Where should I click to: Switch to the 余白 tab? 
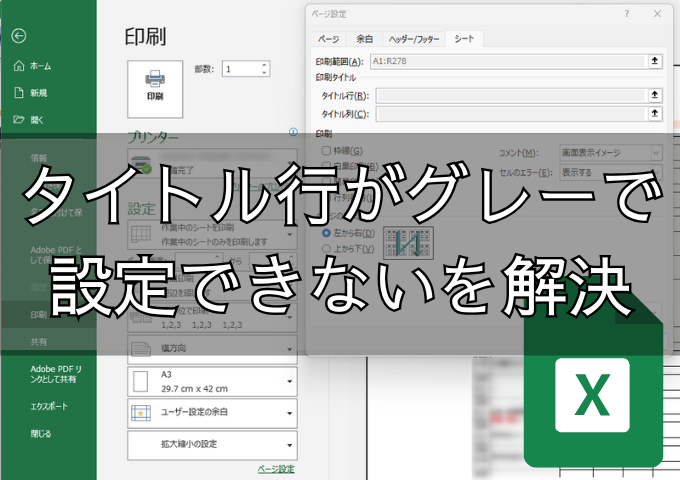pyautogui.click(x=364, y=39)
